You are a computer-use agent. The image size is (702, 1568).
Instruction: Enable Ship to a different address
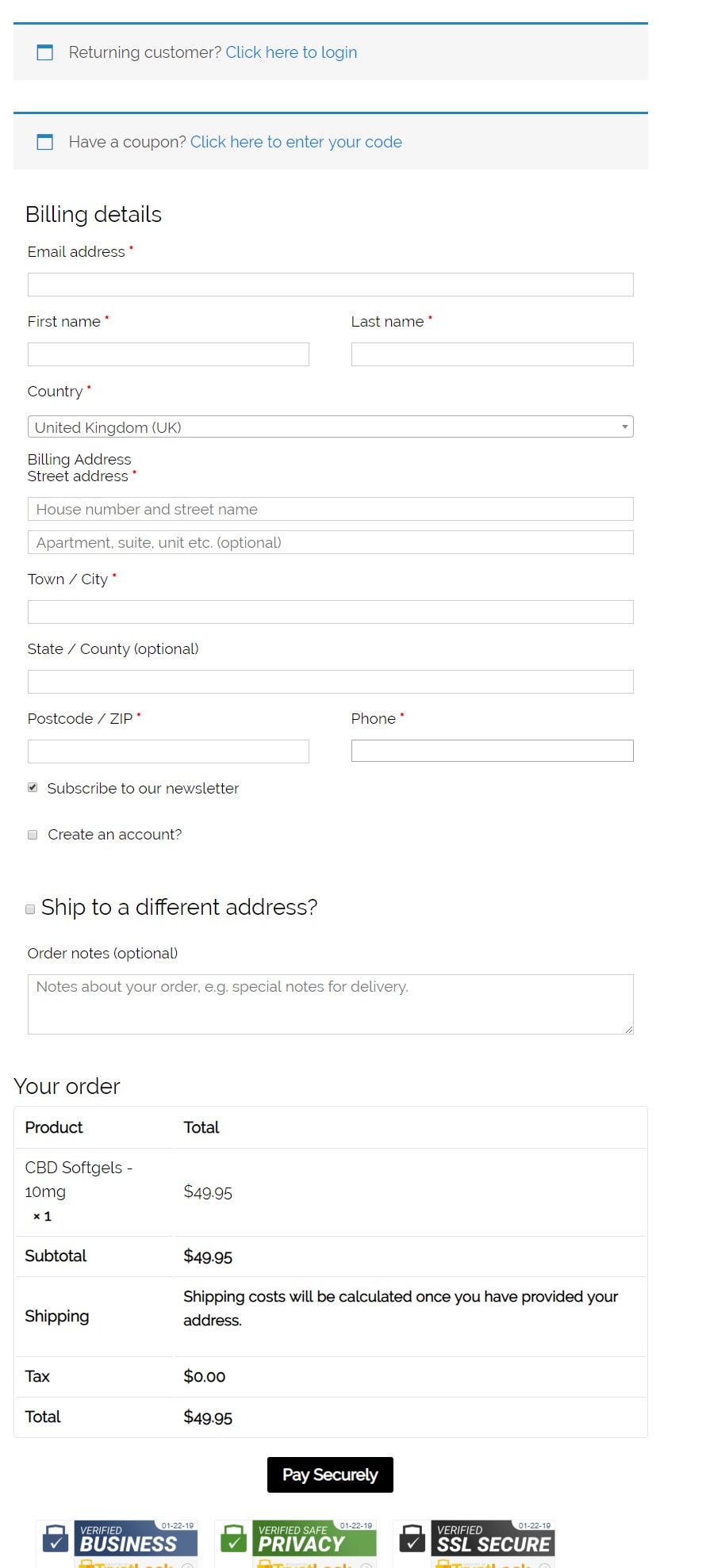30,909
